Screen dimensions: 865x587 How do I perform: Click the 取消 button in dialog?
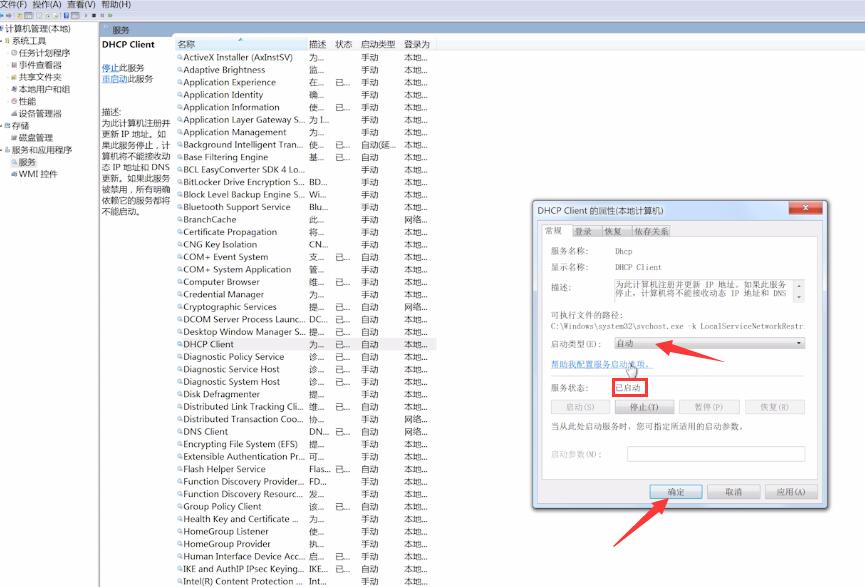pos(734,492)
